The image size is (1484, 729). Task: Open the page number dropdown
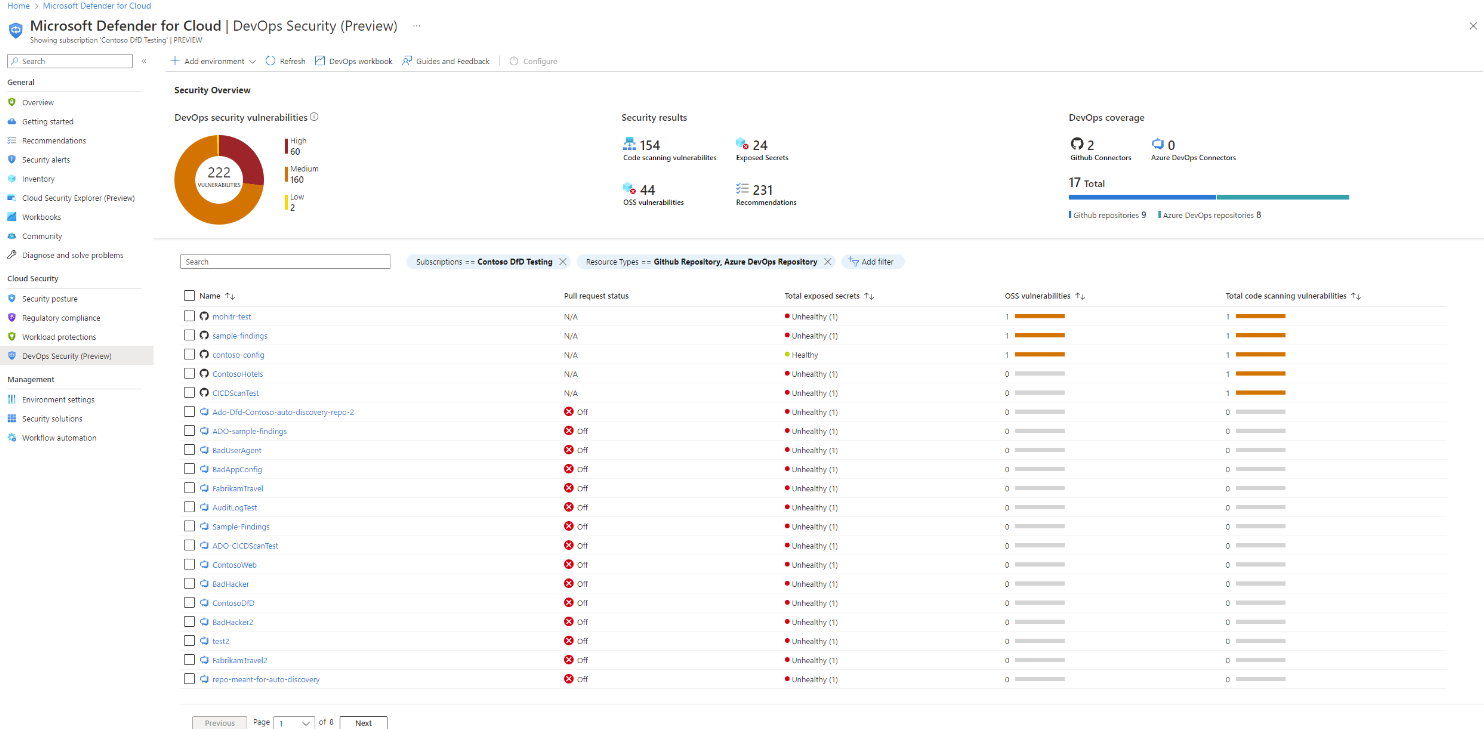[x=295, y=723]
